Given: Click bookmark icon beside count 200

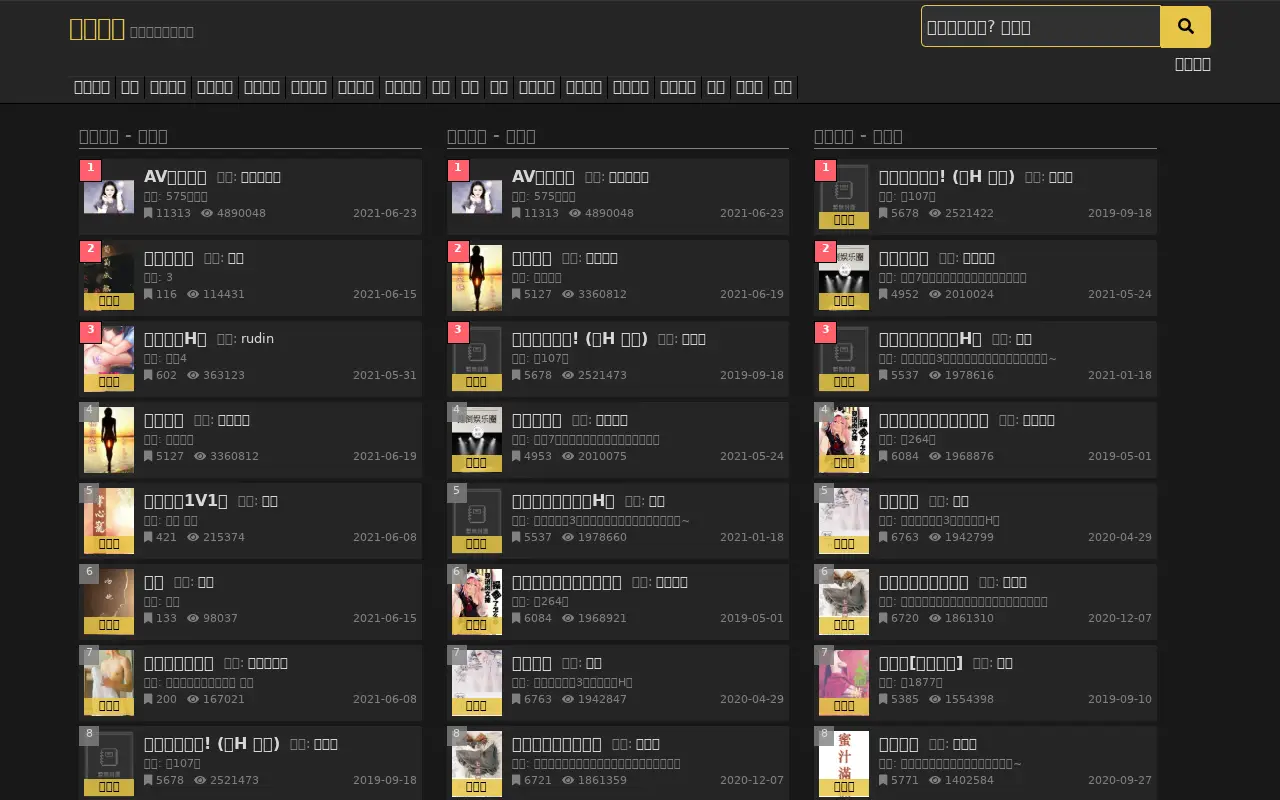Looking at the screenshot, I should [148, 700].
